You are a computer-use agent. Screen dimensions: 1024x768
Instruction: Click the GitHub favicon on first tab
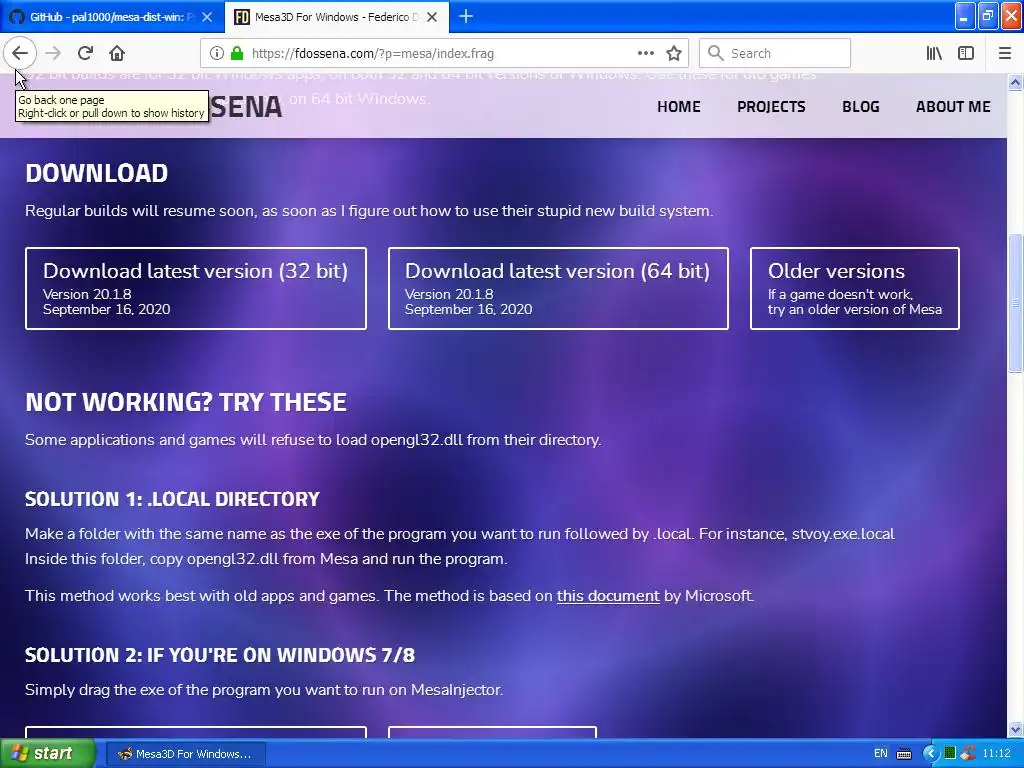[x=17, y=17]
